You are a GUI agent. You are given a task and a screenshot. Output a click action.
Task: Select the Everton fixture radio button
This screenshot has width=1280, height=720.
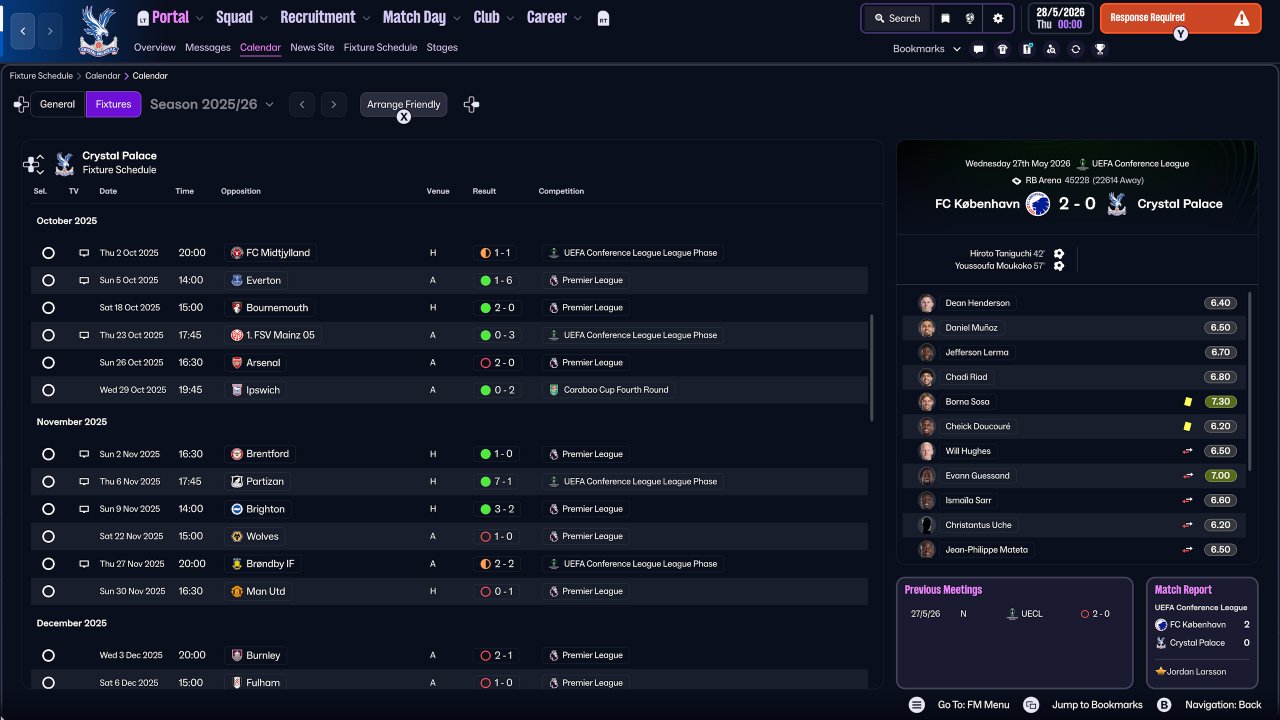[x=48, y=280]
